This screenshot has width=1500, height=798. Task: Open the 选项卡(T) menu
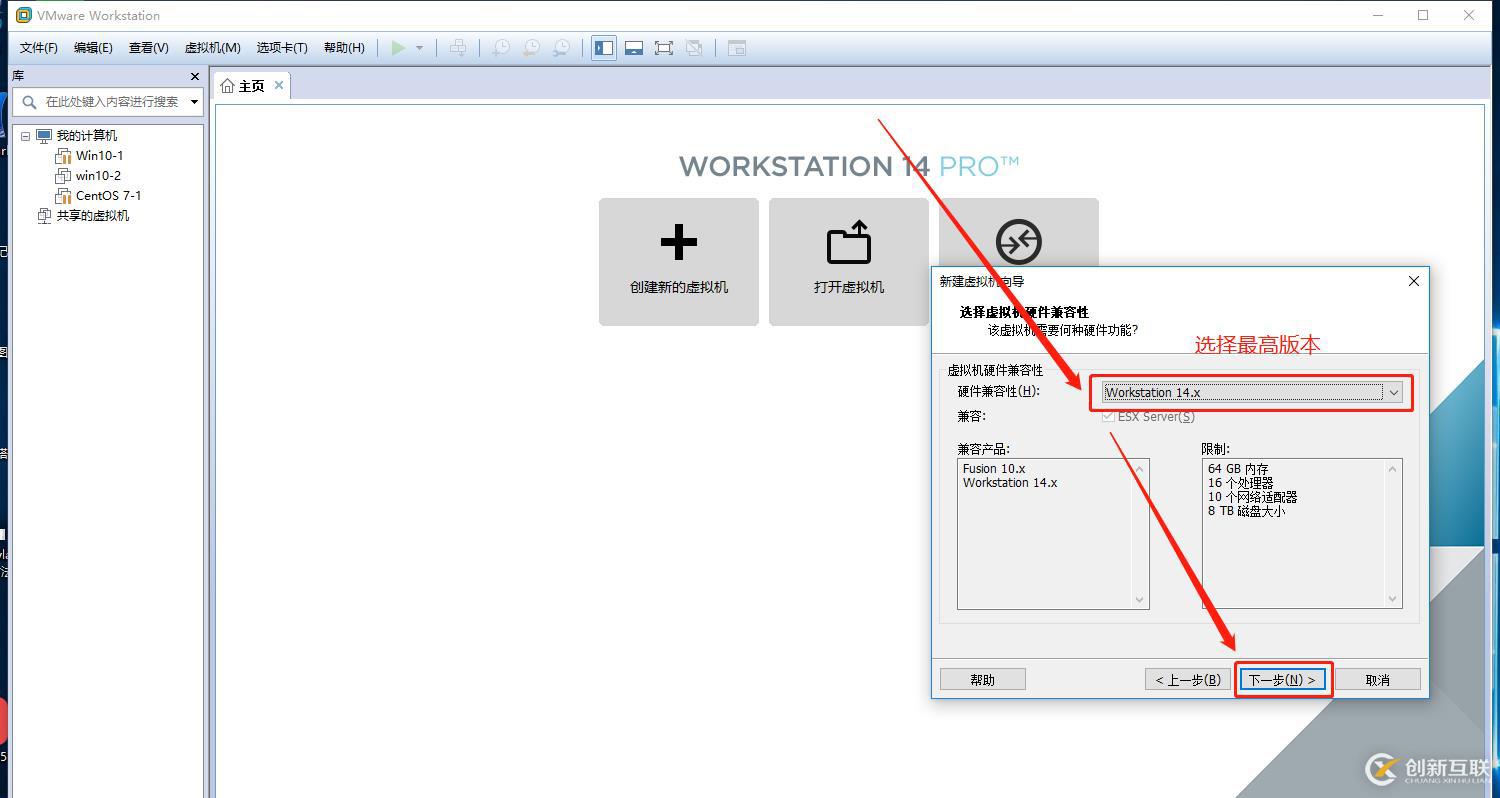tap(282, 48)
